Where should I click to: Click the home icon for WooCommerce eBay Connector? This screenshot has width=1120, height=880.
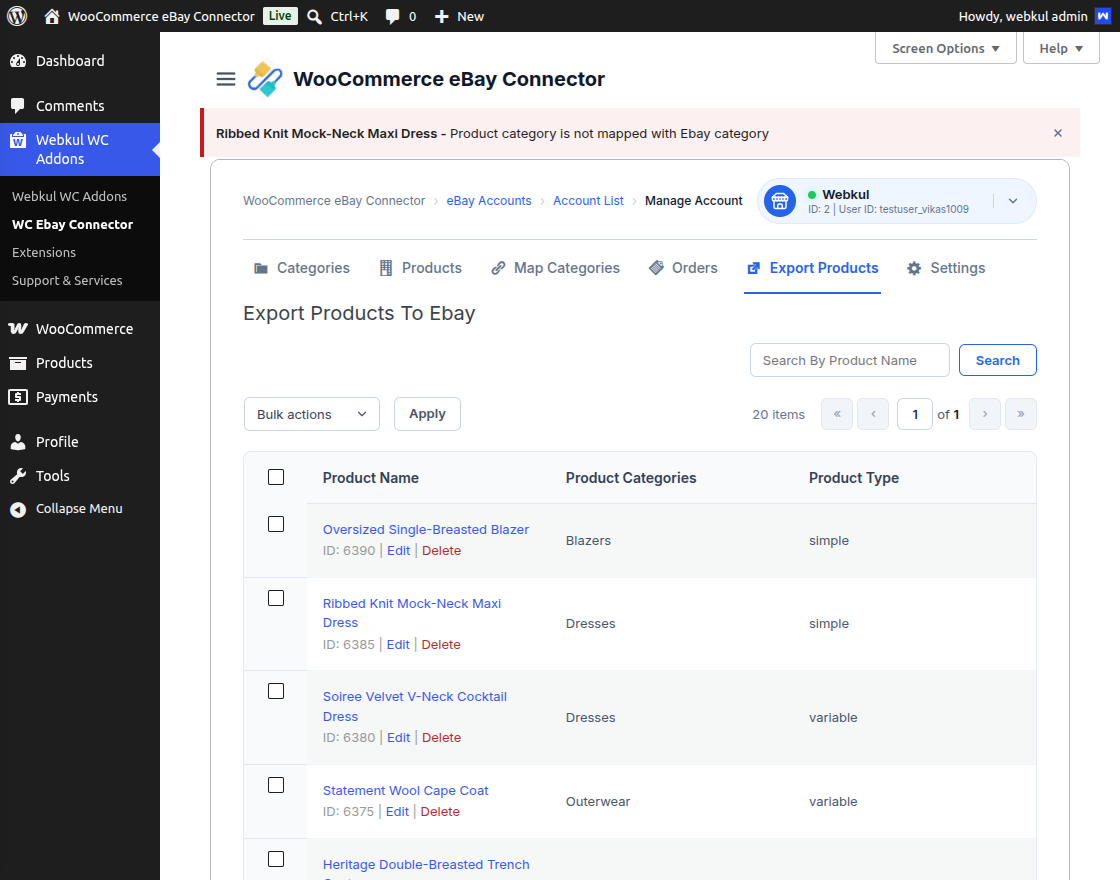pyautogui.click(x=51, y=16)
